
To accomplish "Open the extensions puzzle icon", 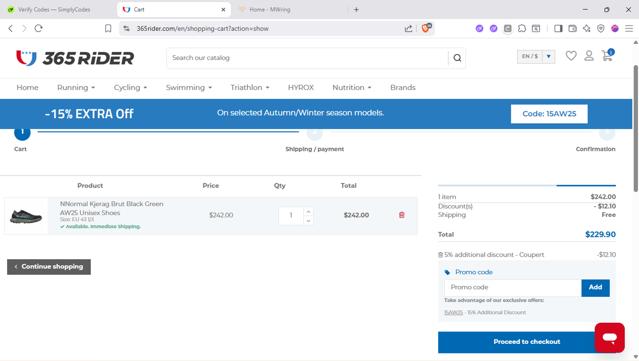I will tap(522, 28).
